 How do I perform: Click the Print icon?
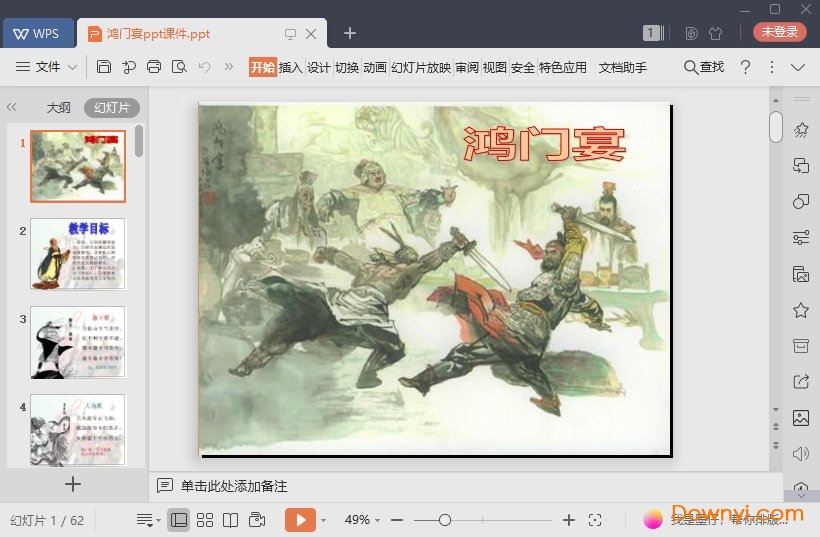154,67
